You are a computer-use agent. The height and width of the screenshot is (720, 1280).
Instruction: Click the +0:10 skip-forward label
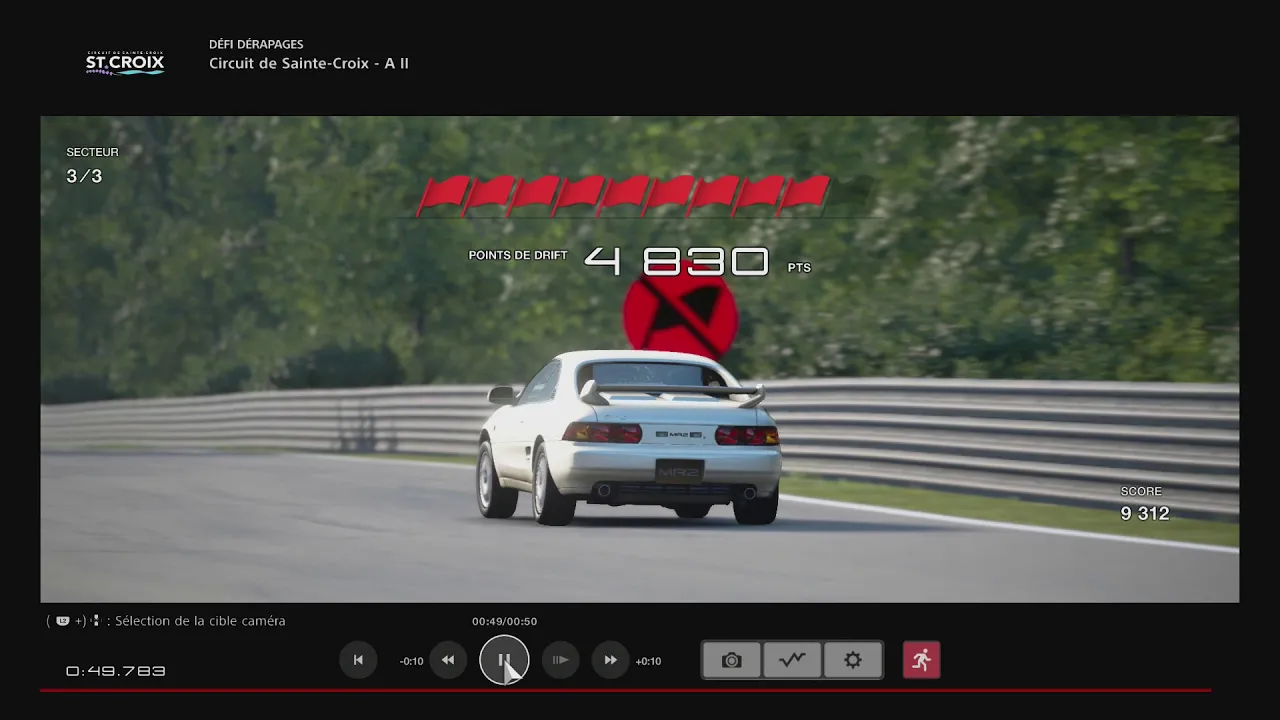[x=648, y=661]
